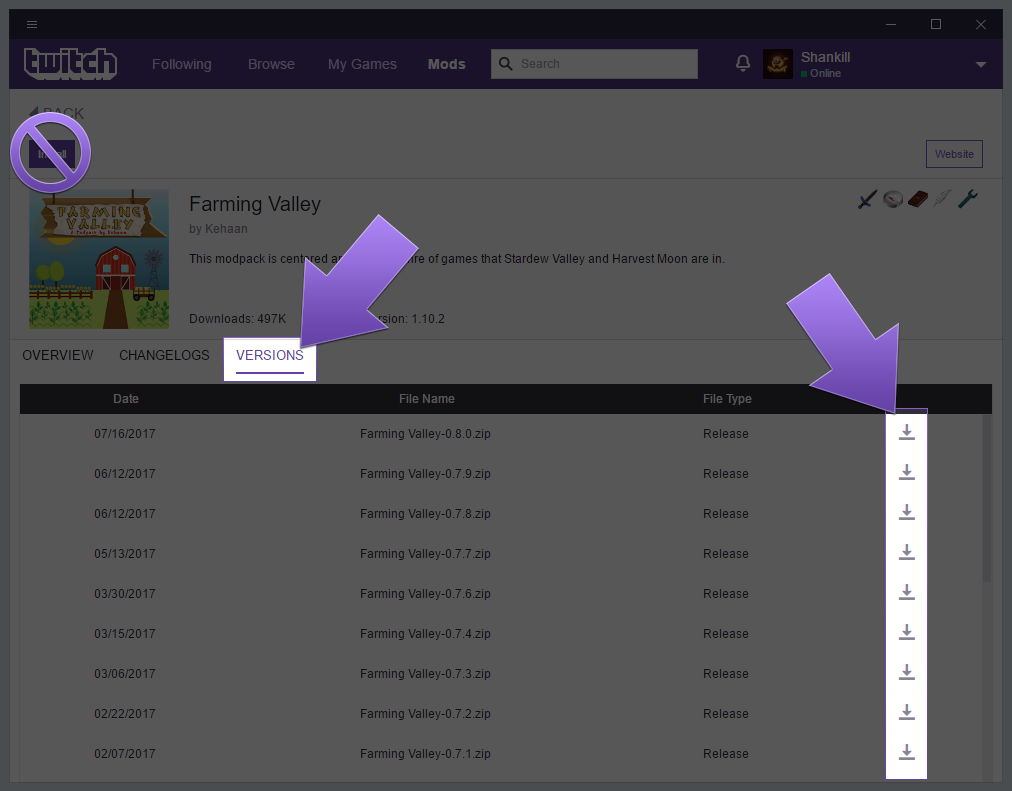
Task: Download Farming Valley-0.7.7.zip
Action: pos(907,552)
